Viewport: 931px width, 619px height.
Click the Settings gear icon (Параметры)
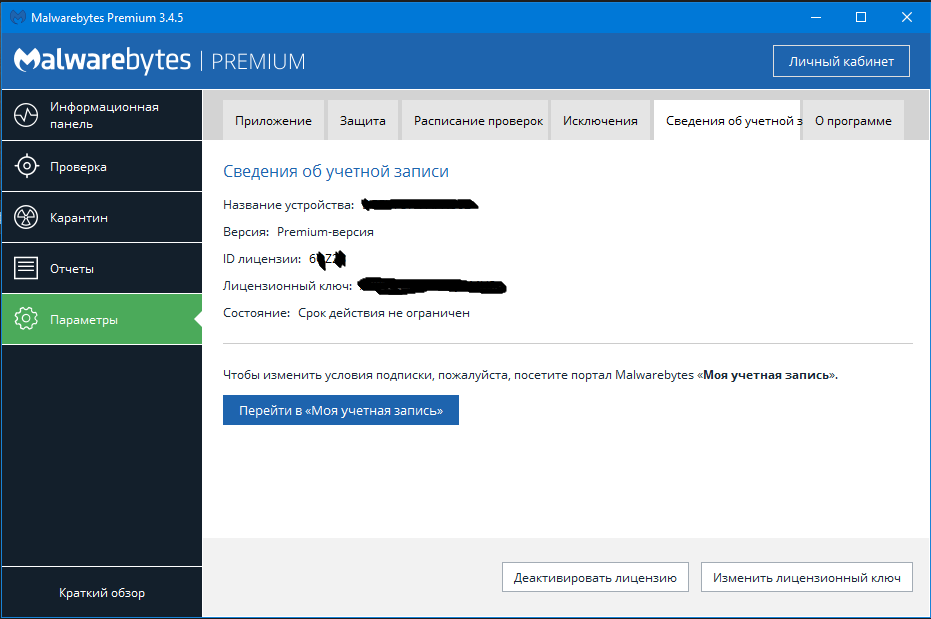pos(26,319)
